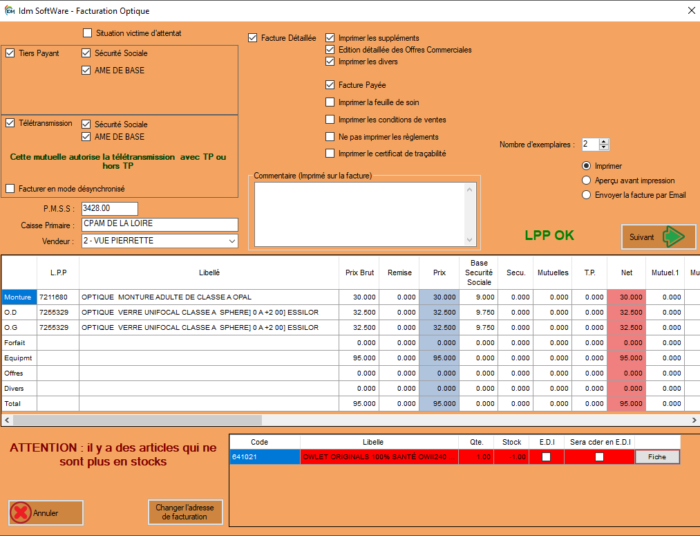Uncheck the Télétransmission checkbox
This screenshot has width=700, height=536.
(10, 123)
